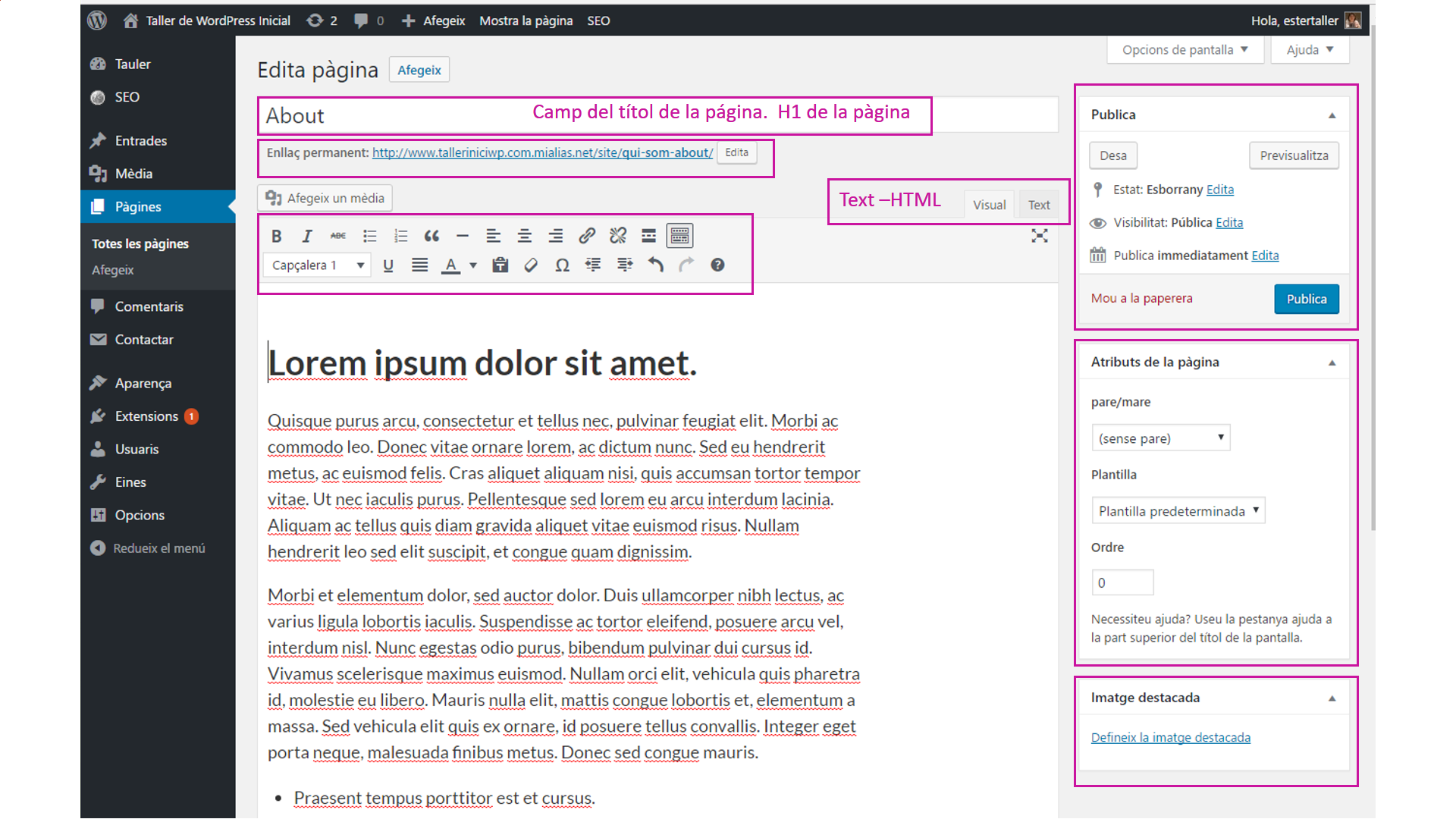
Task: Open the Plantilla predeterminada dropdown
Action: pyautogui.click(x=1178, y=511)
